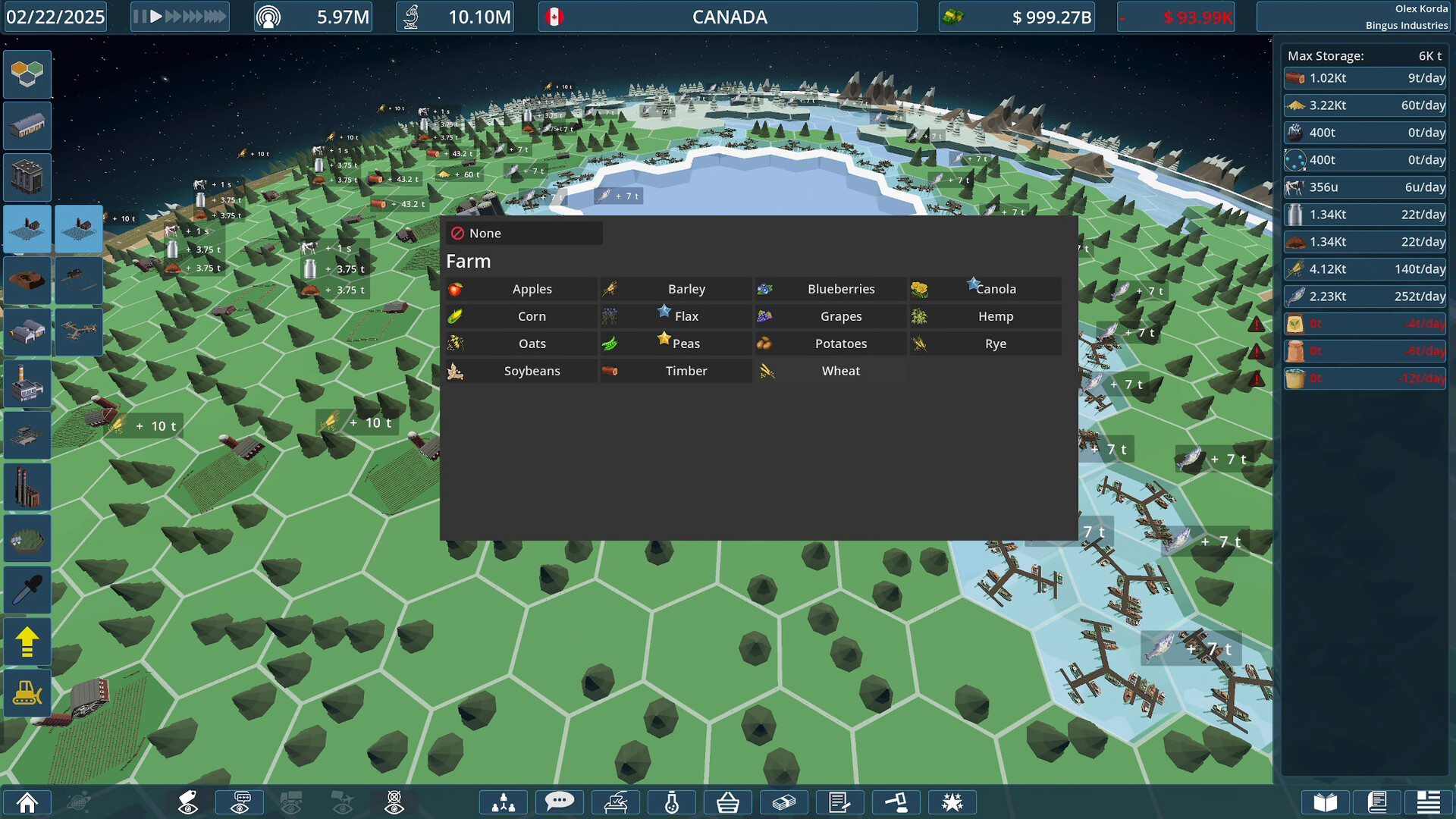Open the population hierarchy panel
Viewport: 1456px width, 819px height.
[503, 802]
